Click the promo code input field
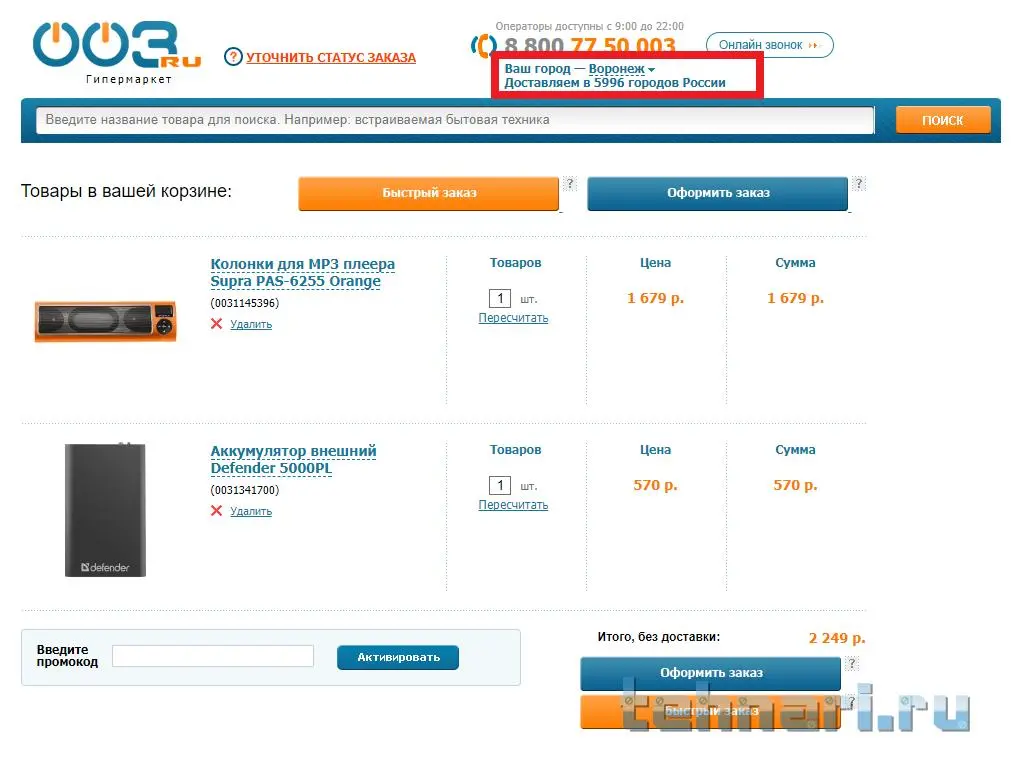 (x=213, y=656)
